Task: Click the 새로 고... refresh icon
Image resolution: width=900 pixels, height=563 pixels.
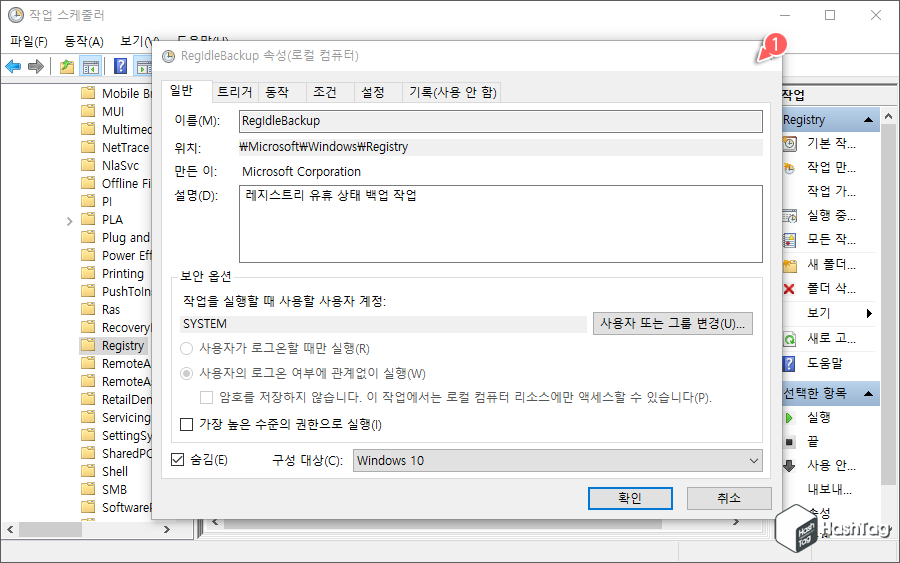Action: [x=790, y=339]
